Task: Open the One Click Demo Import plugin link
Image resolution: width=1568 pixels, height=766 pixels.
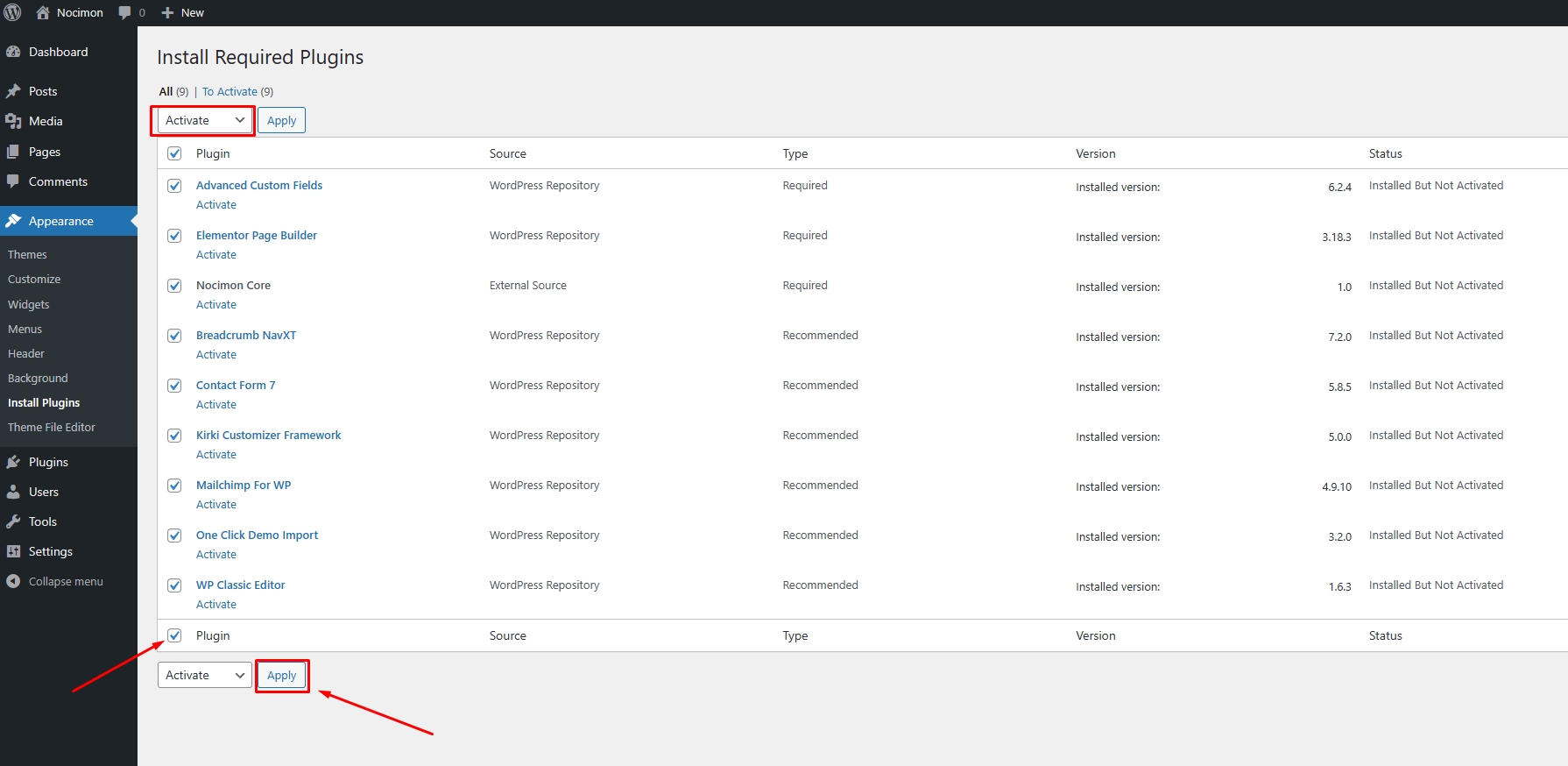Action: [257, 535]
